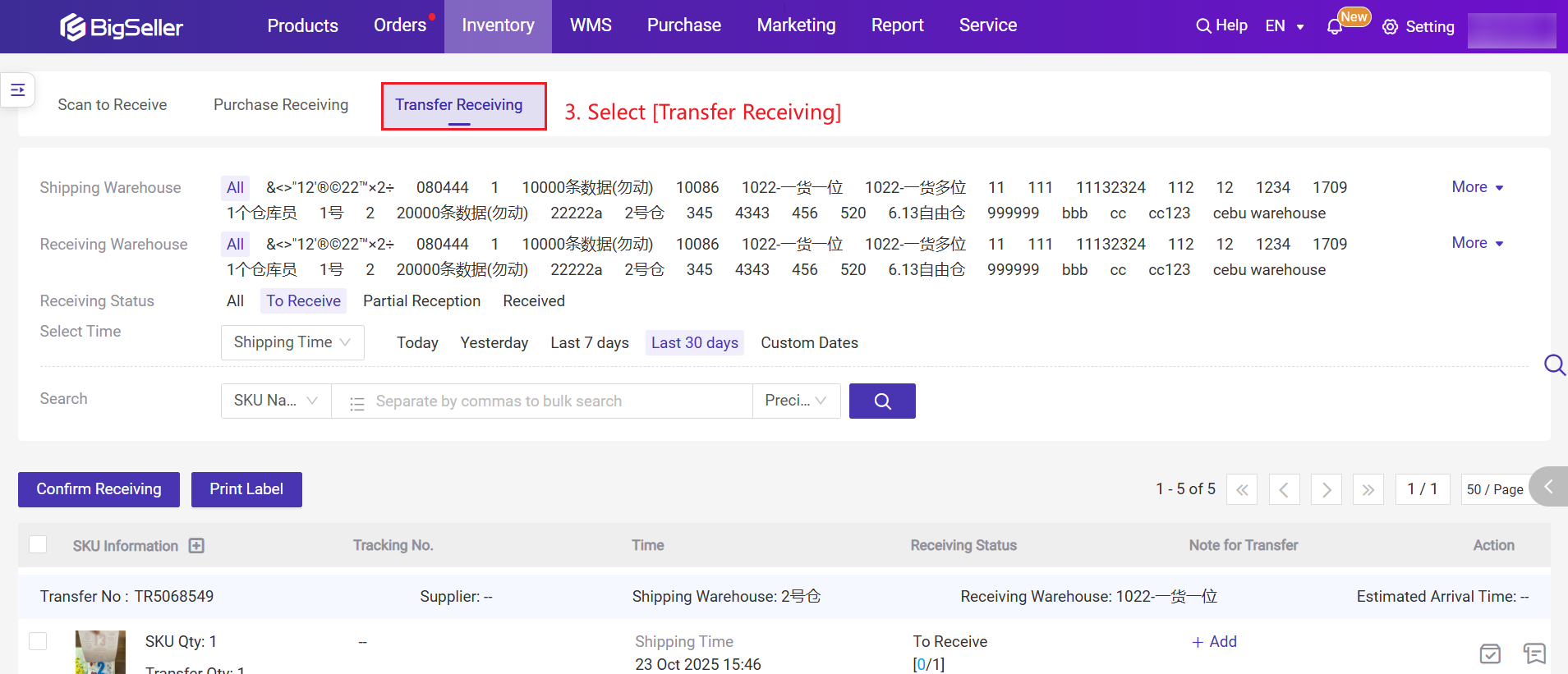Collapse the left sidebar menu icon
The image size is (1568, 674).
(x=18, y=89)
